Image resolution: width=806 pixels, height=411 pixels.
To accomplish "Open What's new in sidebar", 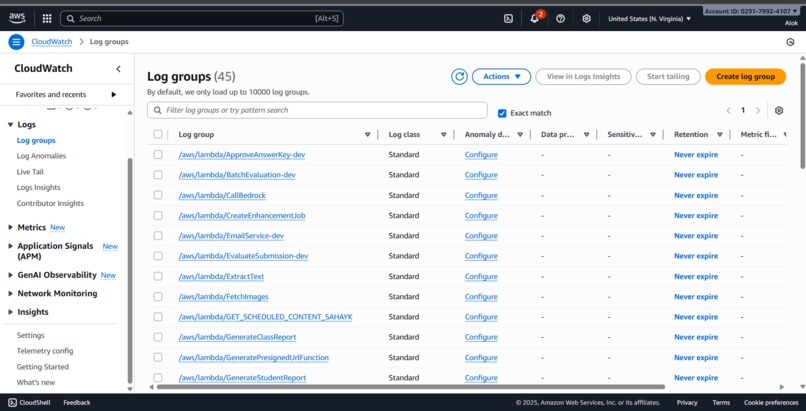I will point(35,383).
